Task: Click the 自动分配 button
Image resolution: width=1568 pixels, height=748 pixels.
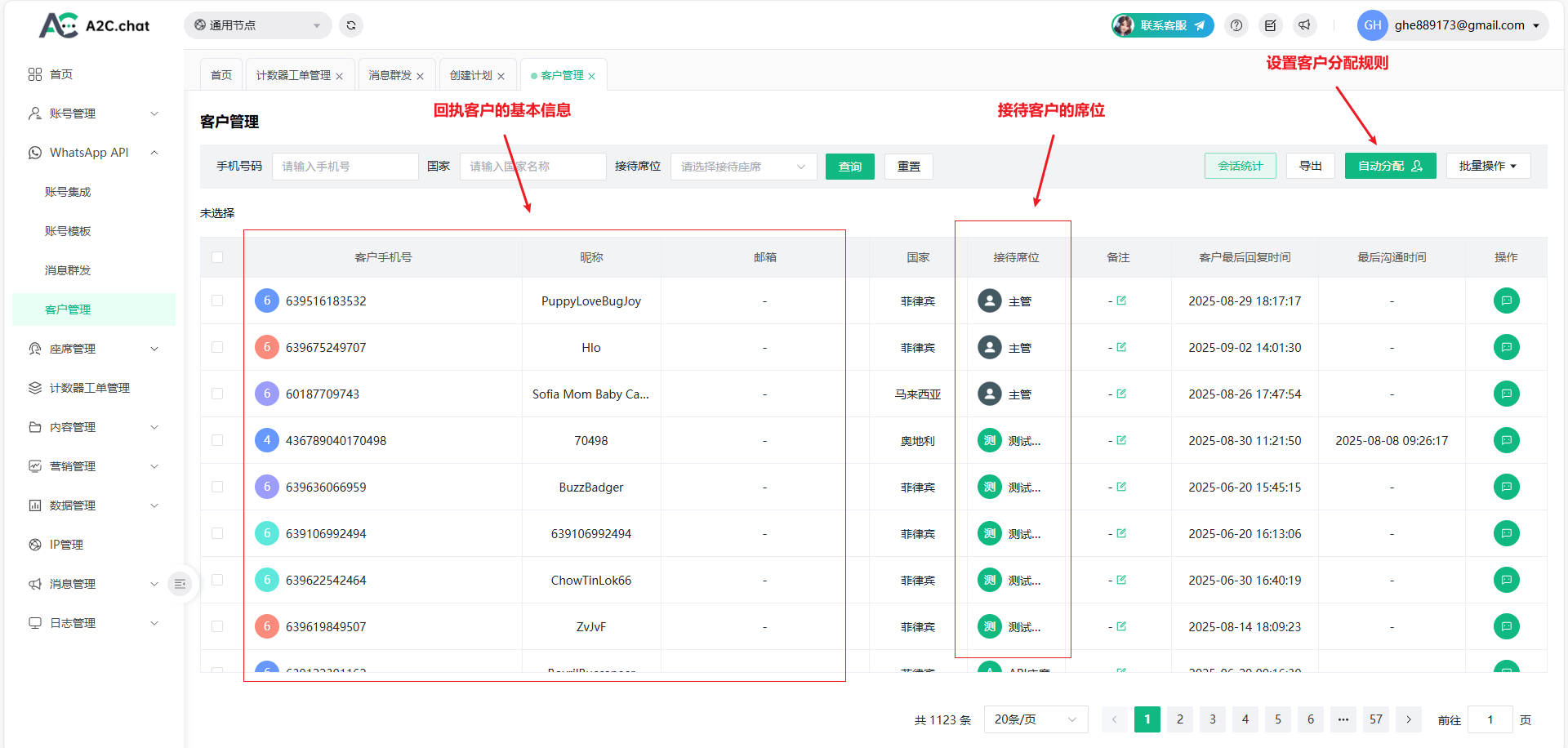Action: [x=1389, y=166]
